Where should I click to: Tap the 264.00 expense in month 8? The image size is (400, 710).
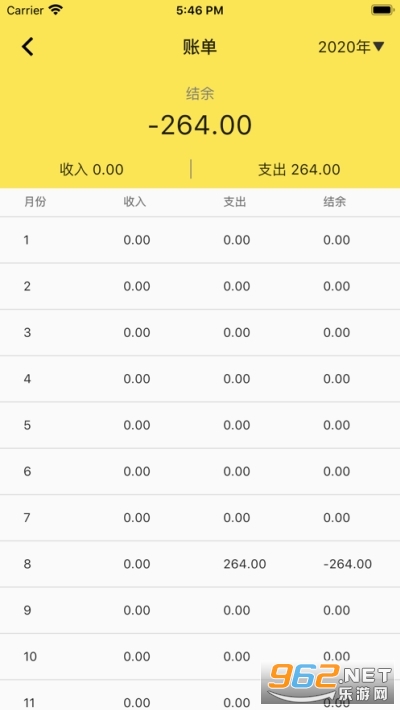(x=245, y=564)
